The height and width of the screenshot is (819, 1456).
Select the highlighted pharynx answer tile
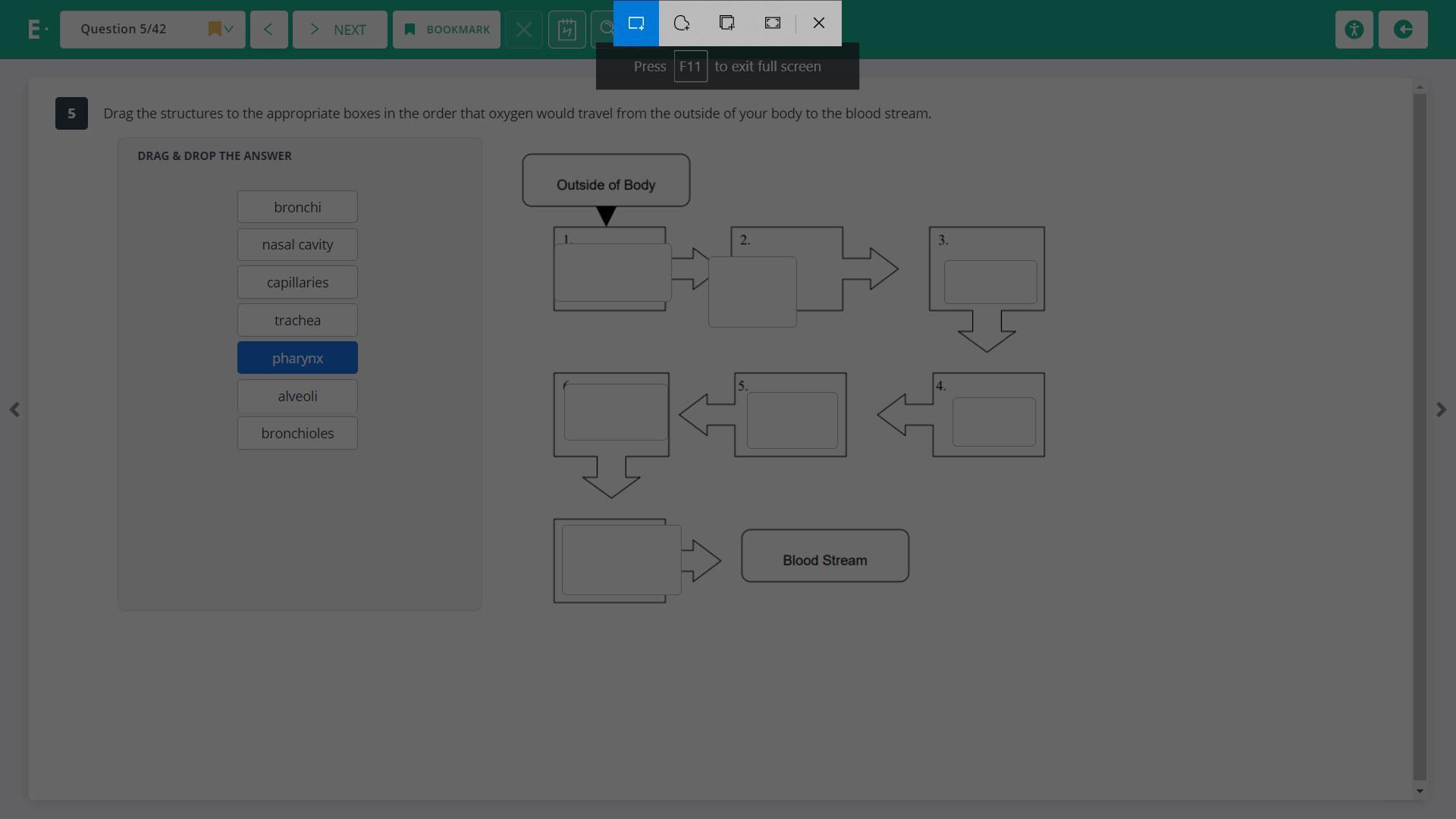297,358
